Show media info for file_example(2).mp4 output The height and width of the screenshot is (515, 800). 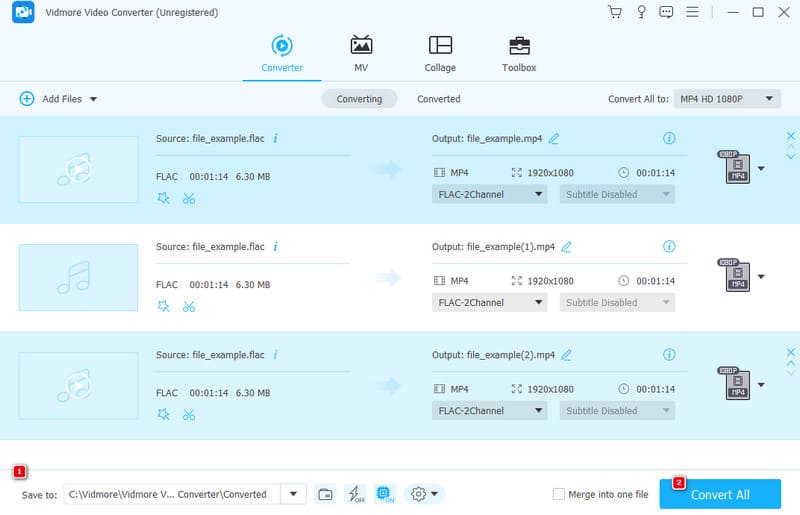coord(669,354)
